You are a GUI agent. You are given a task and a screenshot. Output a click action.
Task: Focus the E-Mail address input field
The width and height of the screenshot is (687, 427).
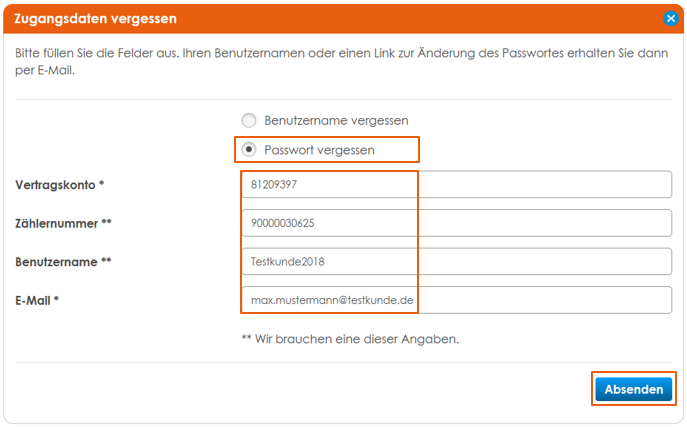456,300
